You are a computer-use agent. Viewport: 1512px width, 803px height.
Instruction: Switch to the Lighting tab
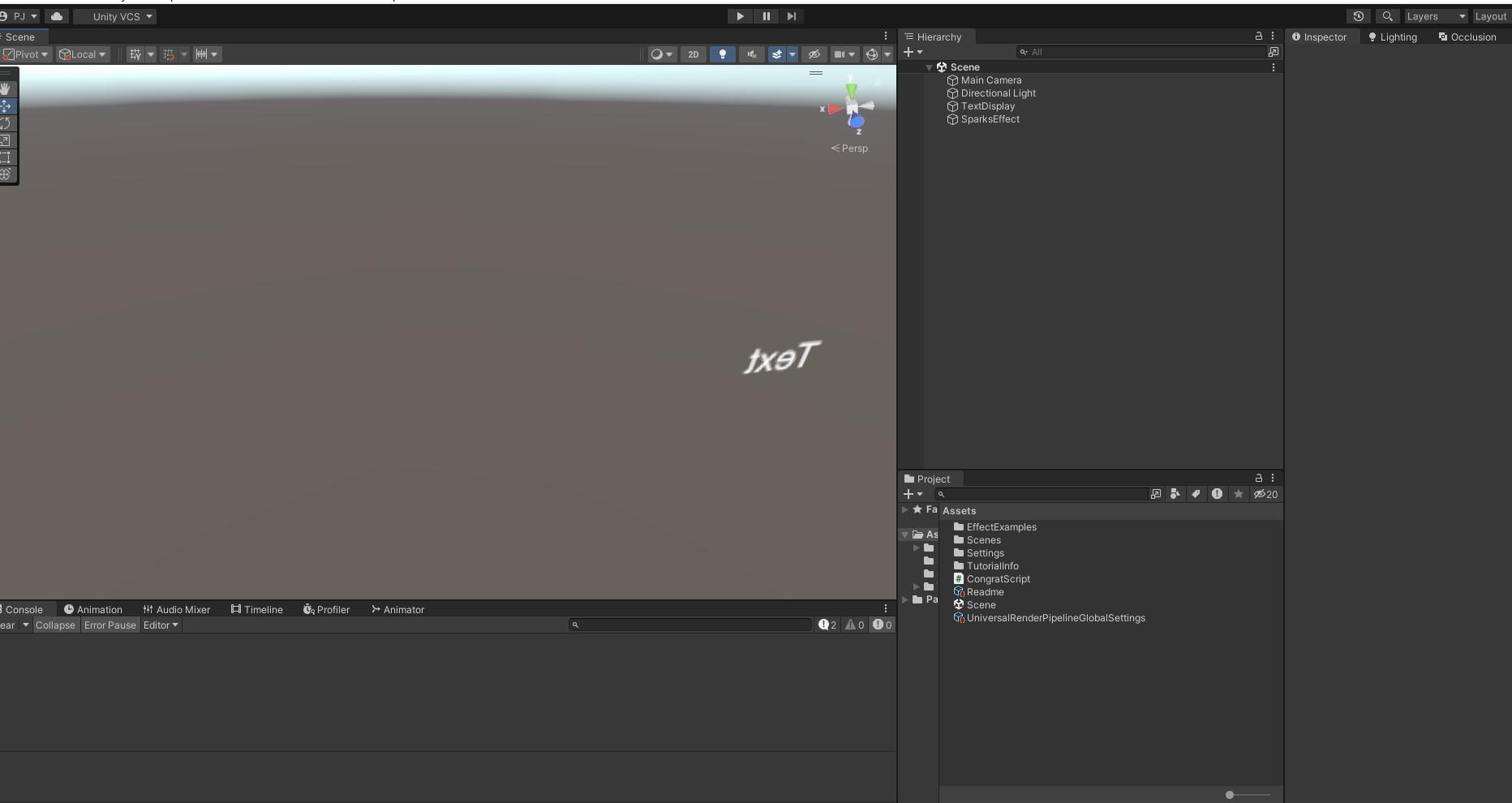click(x=1392, y=37)
